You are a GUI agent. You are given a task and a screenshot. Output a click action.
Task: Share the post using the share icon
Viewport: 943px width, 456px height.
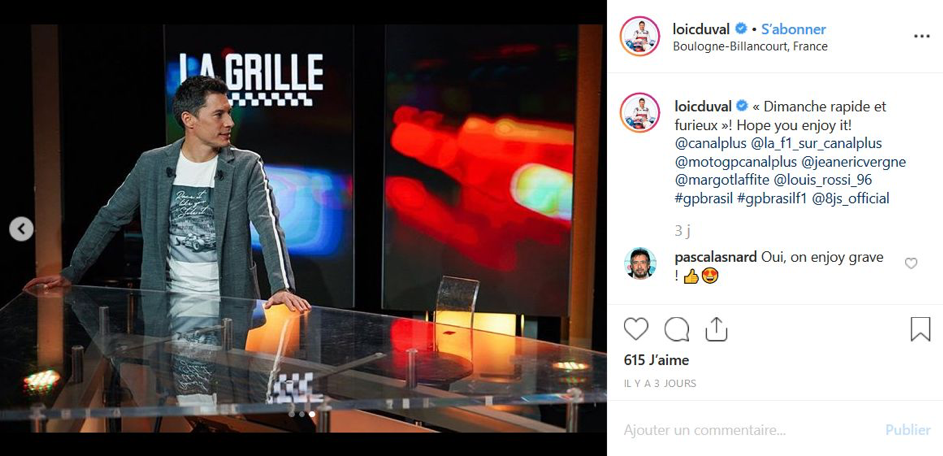(716, 329)
